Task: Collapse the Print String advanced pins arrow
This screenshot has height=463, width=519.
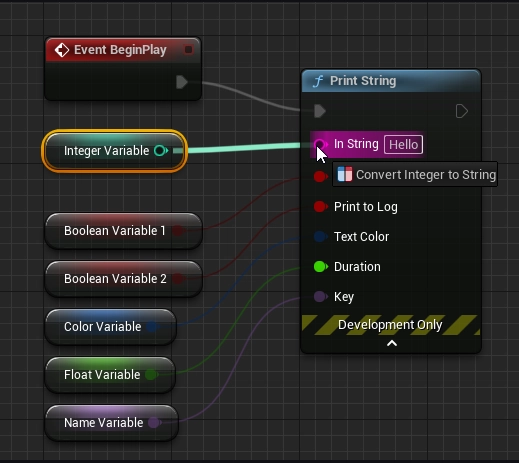Action: (x=392, y=343)
